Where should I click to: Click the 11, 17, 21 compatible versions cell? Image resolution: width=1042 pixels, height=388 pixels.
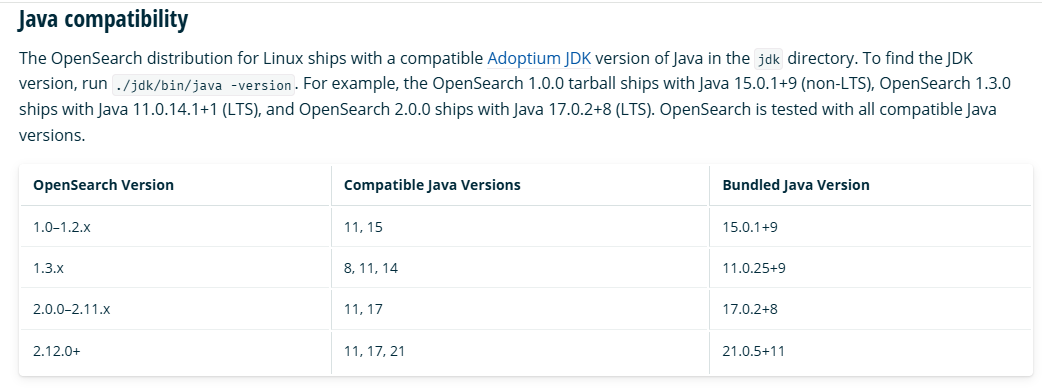pyautogui.click(x=520, y=351)
